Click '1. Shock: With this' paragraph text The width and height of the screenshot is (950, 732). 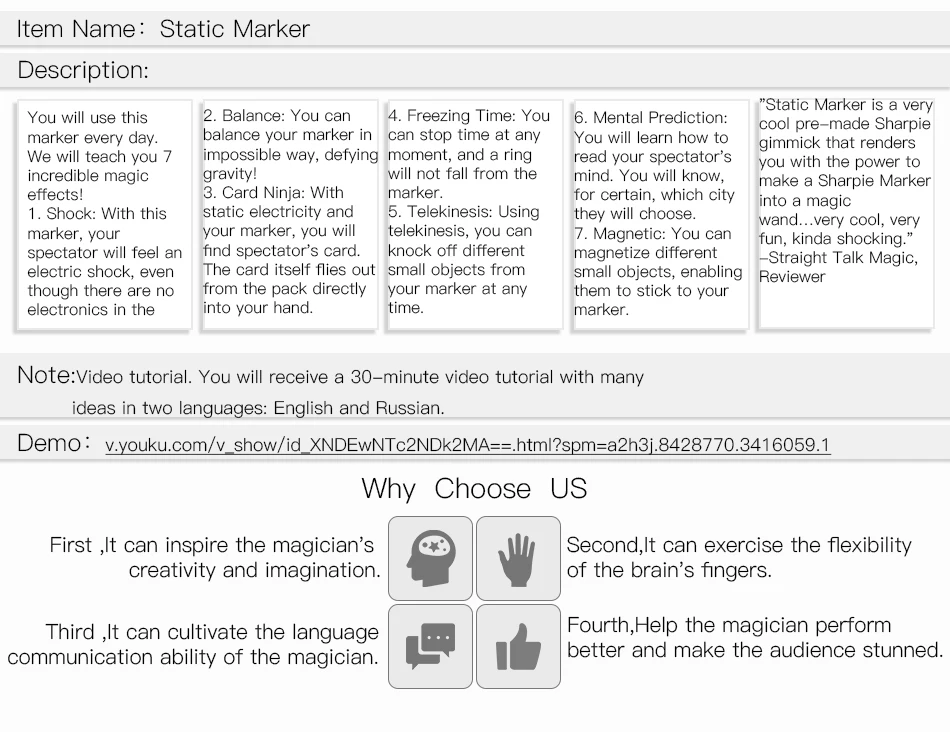(104, 262)
